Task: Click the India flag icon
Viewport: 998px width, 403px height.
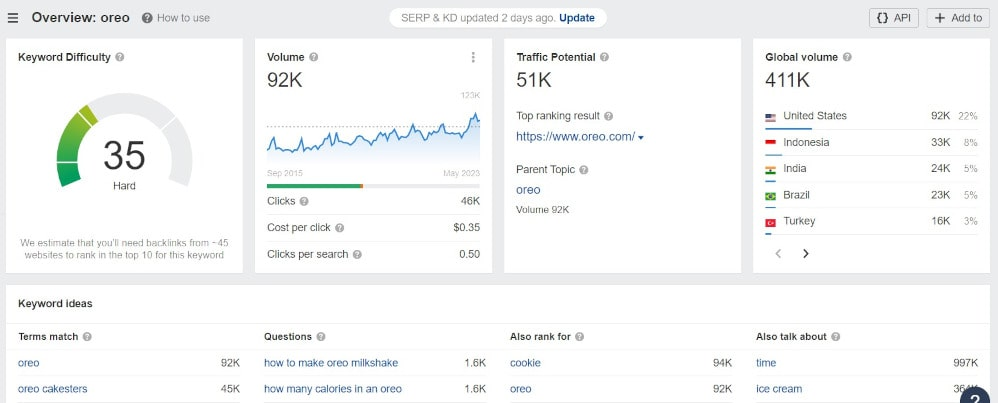Action: [770, 169]
